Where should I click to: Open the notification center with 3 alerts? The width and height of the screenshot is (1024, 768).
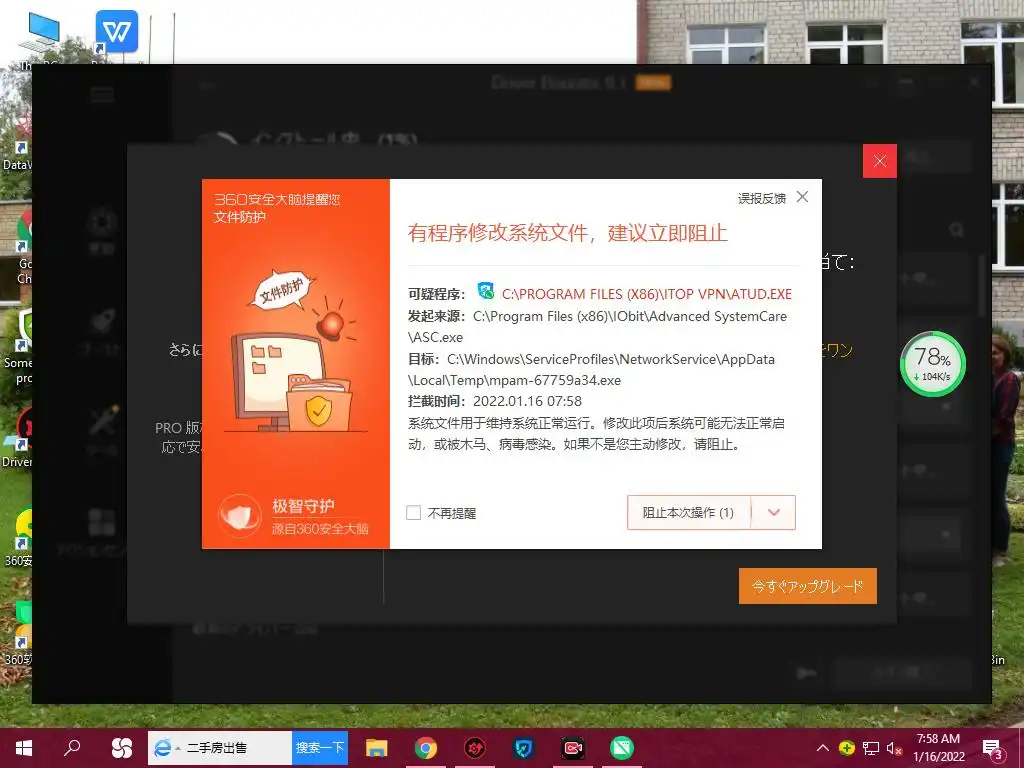click(993, 748)
